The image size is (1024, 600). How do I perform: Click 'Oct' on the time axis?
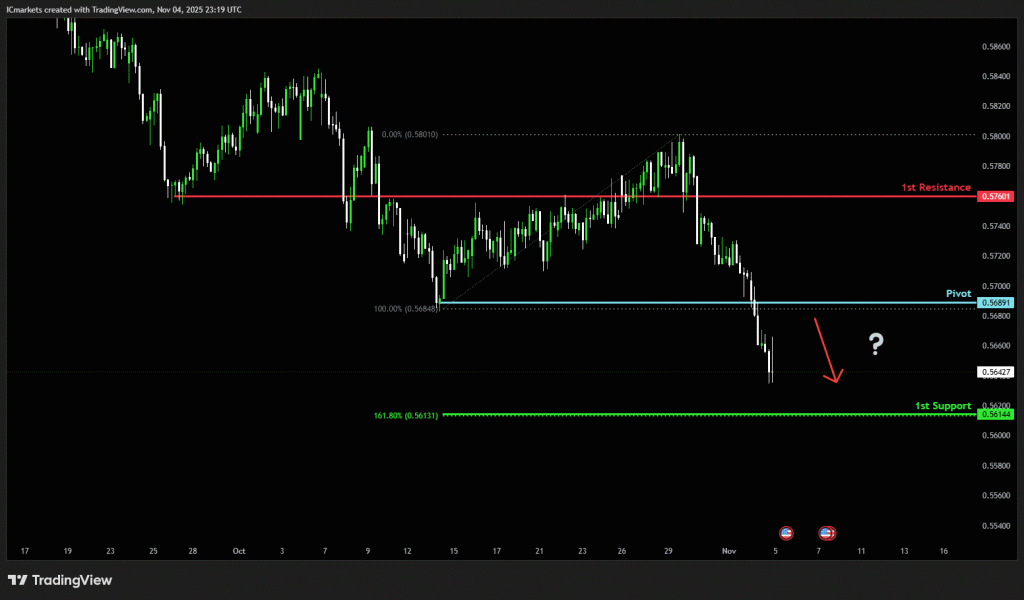pyautogui.click(x=238, y=551)
